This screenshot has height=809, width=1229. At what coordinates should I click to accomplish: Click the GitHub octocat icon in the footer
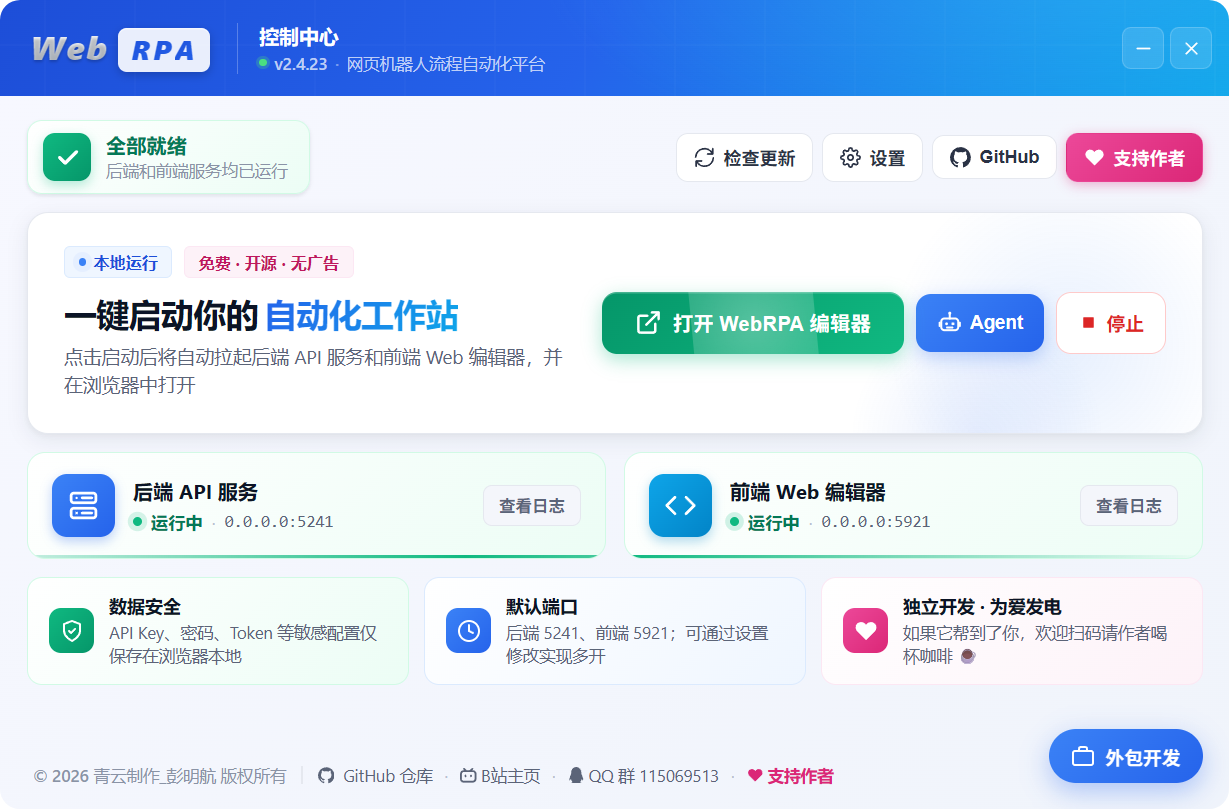325,775
